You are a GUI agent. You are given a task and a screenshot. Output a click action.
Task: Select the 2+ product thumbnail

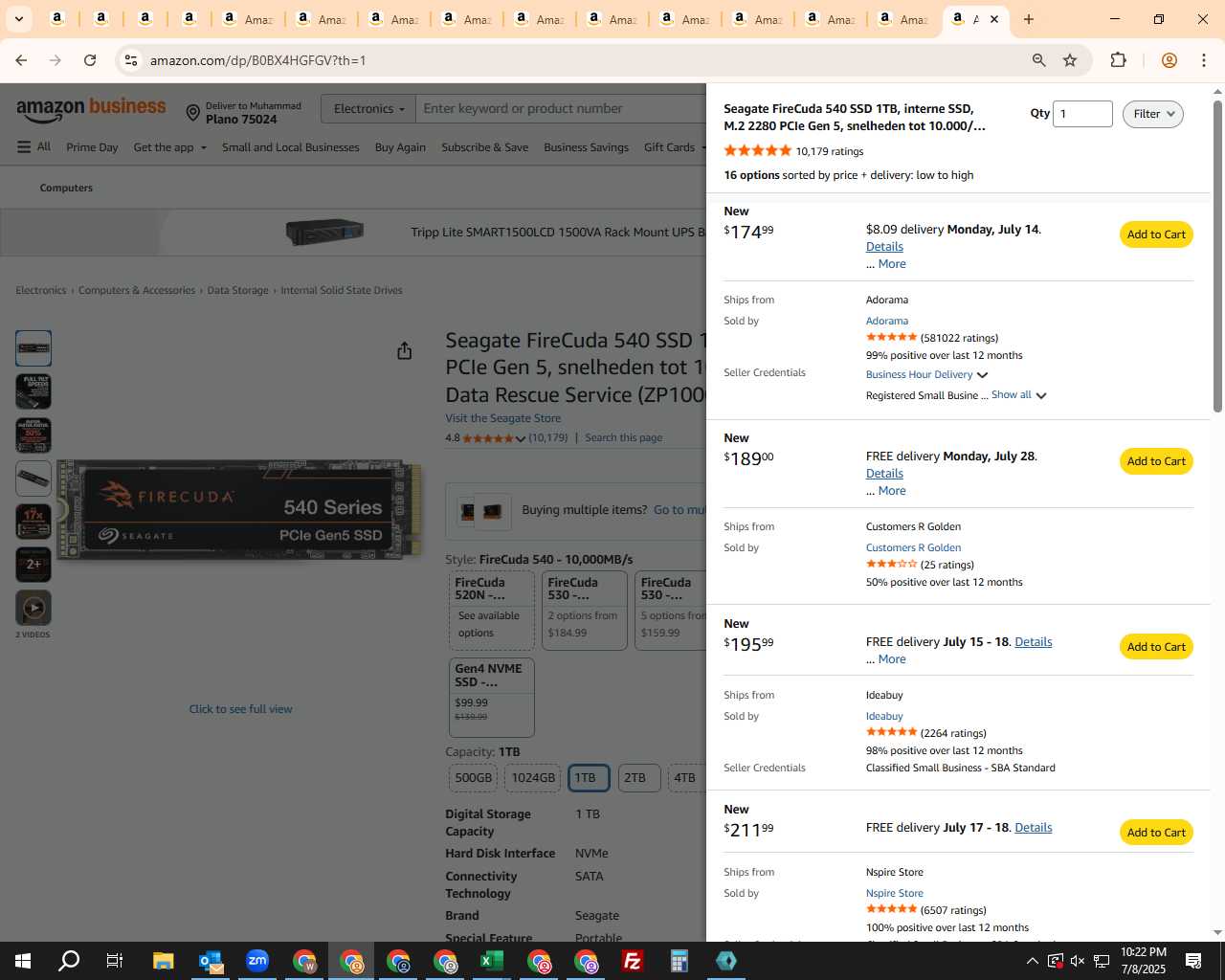(x=33, y=565)
